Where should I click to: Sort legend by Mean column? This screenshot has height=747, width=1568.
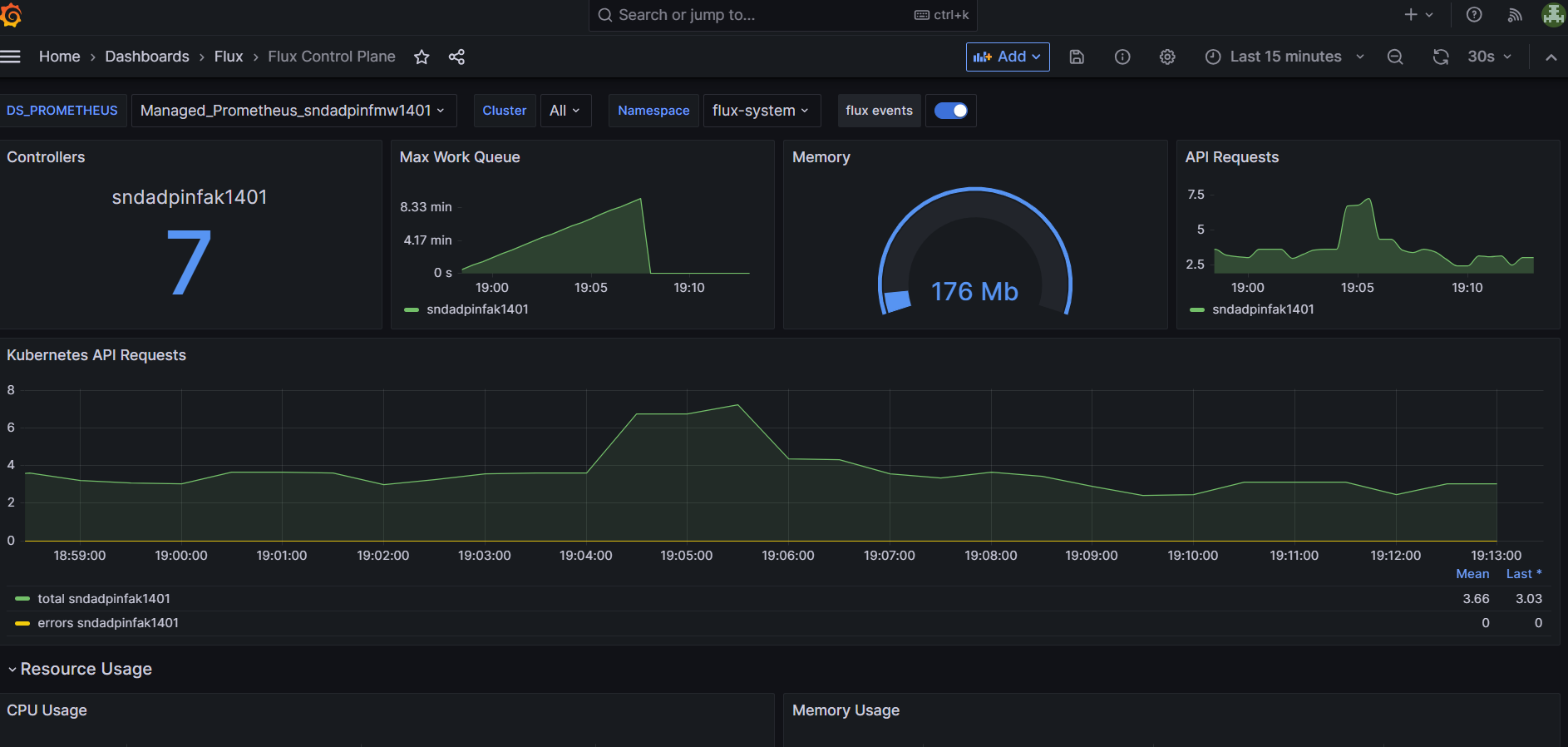(1472, 574)
